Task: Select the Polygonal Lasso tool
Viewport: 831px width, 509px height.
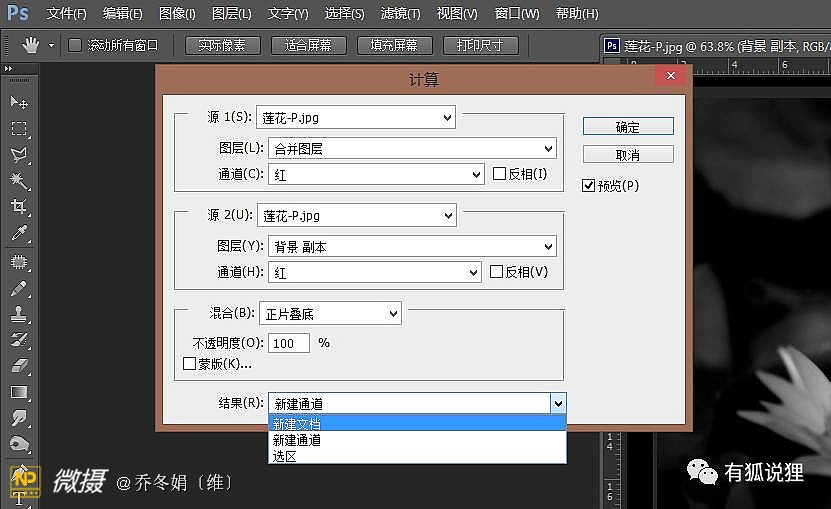Action: [x=19, y=155]
